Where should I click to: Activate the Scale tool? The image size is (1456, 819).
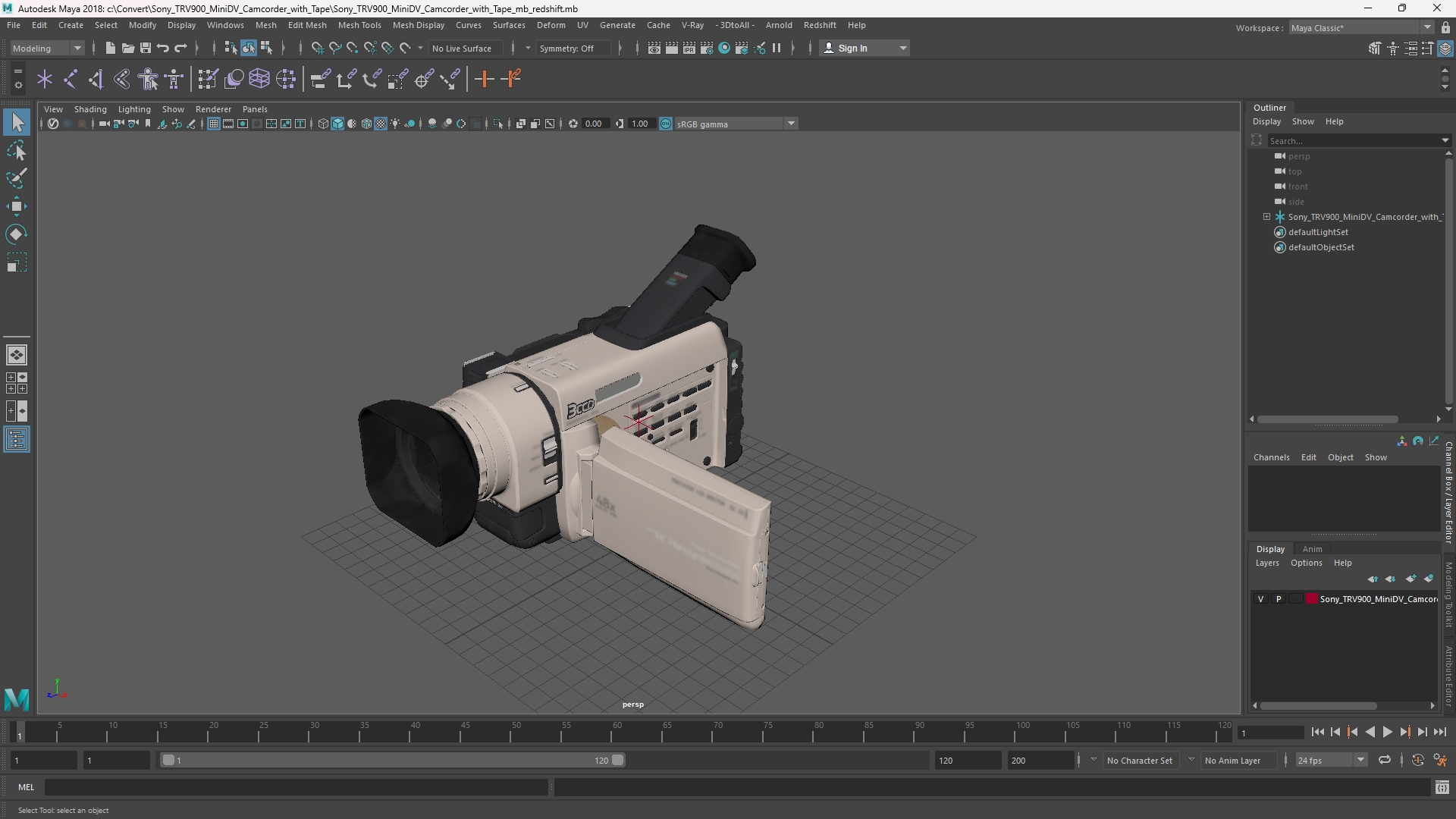pos(17,262)
